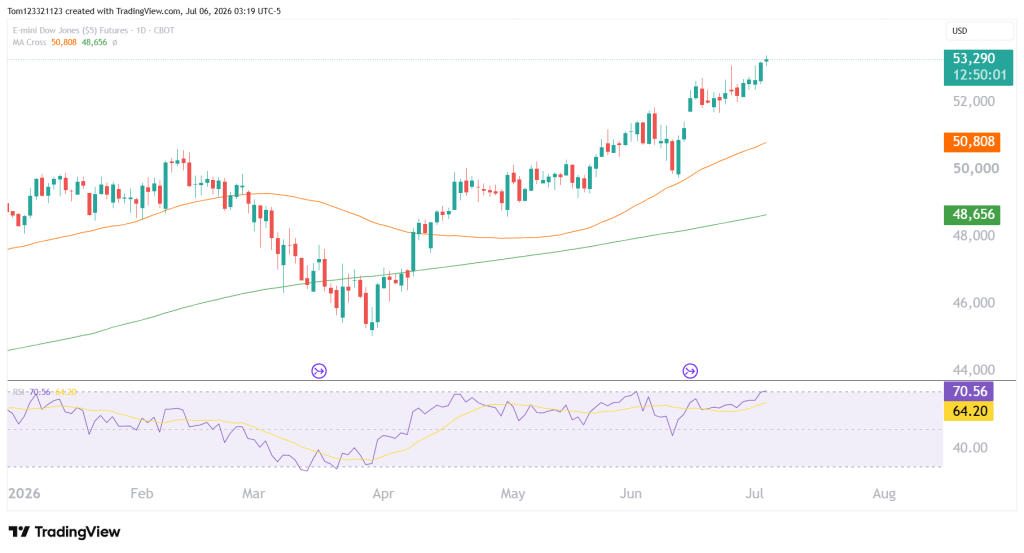Click the 64.20 value in the RSI legend

coord(66,392)
